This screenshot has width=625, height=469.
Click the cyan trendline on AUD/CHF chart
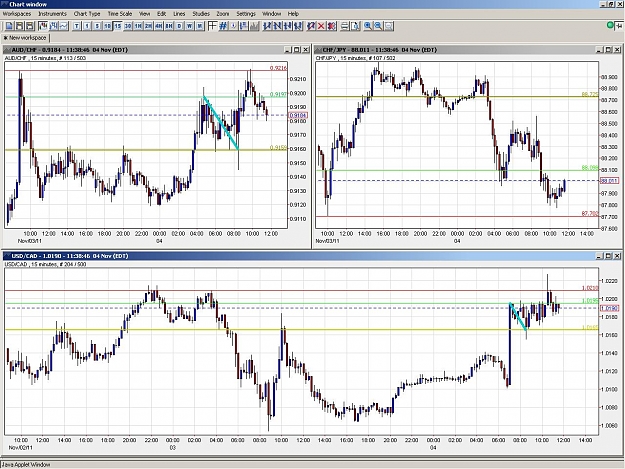coord(221,123)
